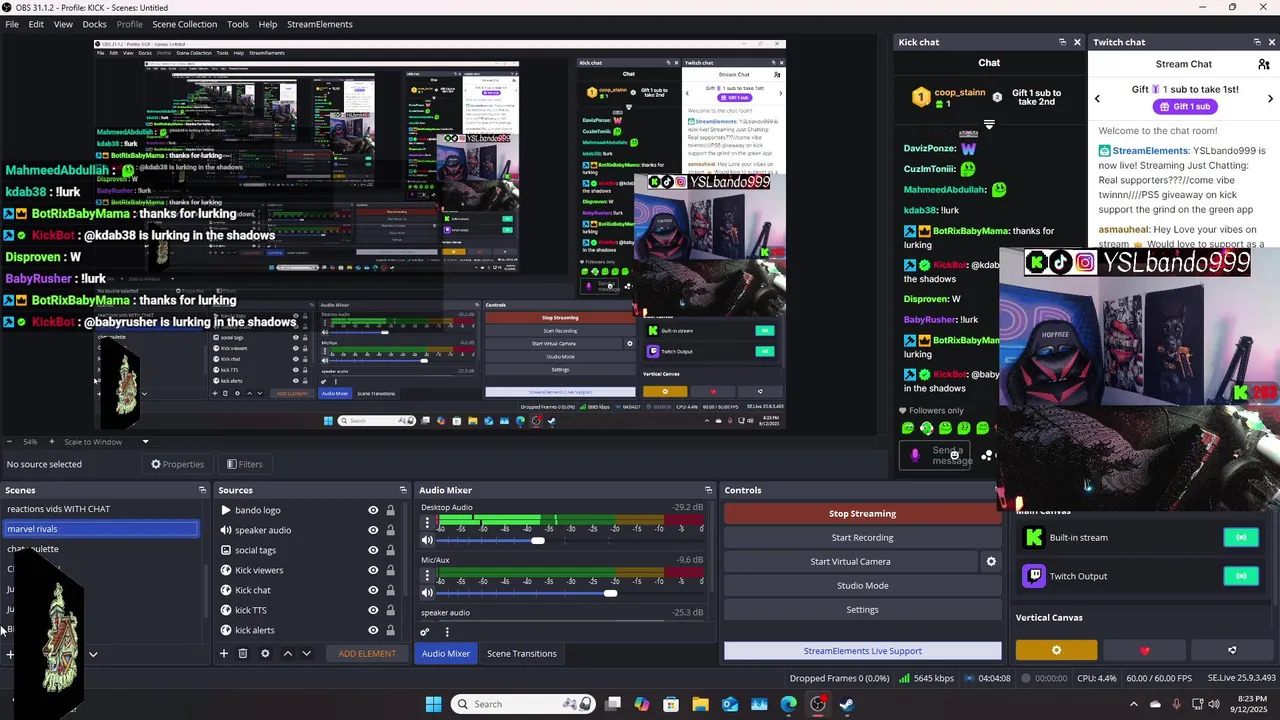Hide the bando logo source
This screenshot has height=720, width=1280.
[x=373, y=510]
